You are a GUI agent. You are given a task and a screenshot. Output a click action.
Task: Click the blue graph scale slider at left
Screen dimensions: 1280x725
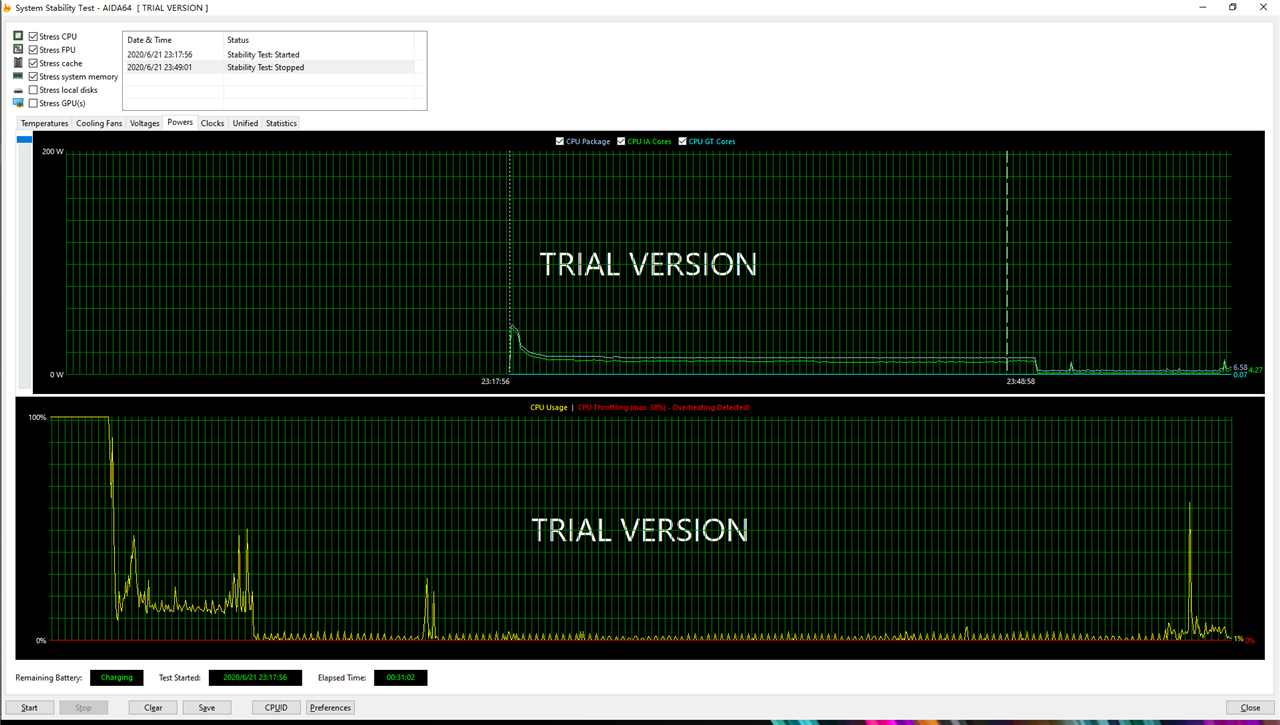pyautogui.click(x=25, y=140)
